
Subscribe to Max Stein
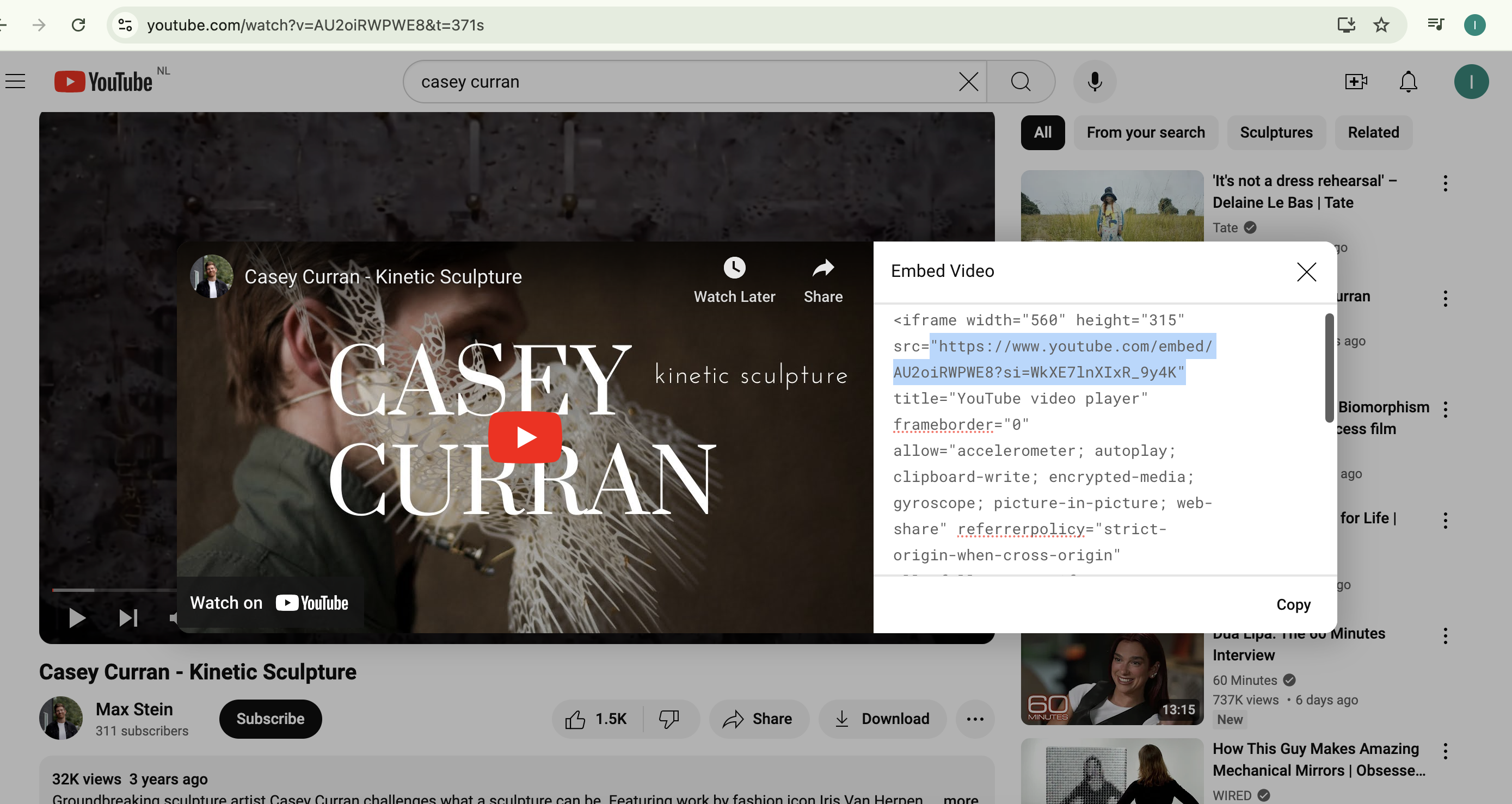[270, 719]
